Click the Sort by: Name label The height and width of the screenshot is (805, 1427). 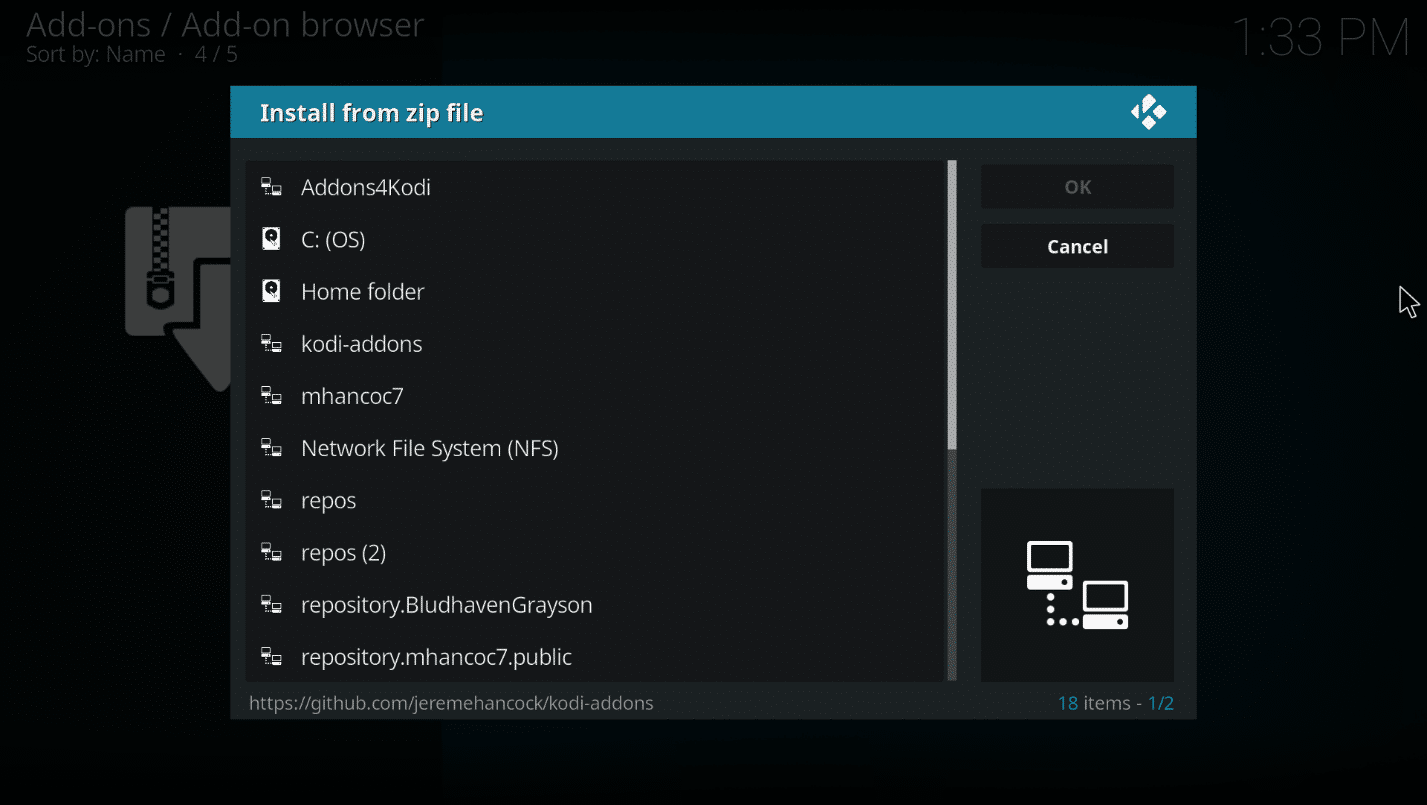tap(96, 54)
